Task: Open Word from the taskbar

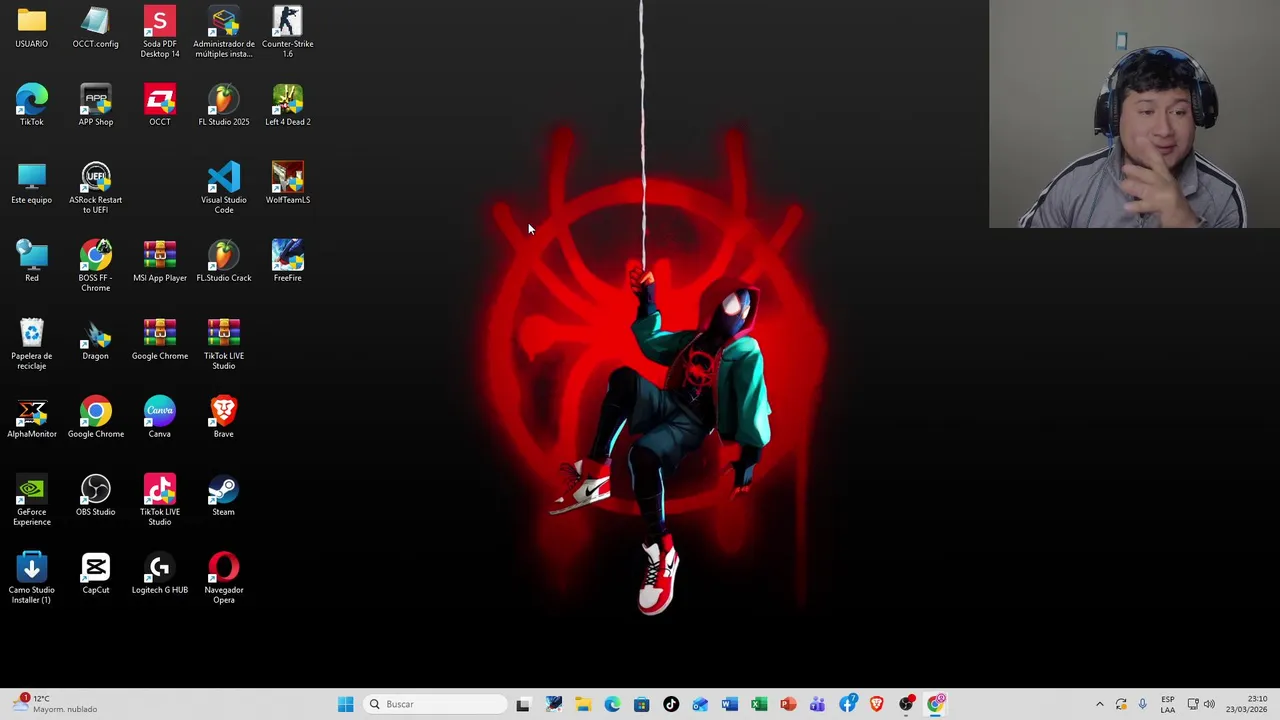Action: click(730, 704)
